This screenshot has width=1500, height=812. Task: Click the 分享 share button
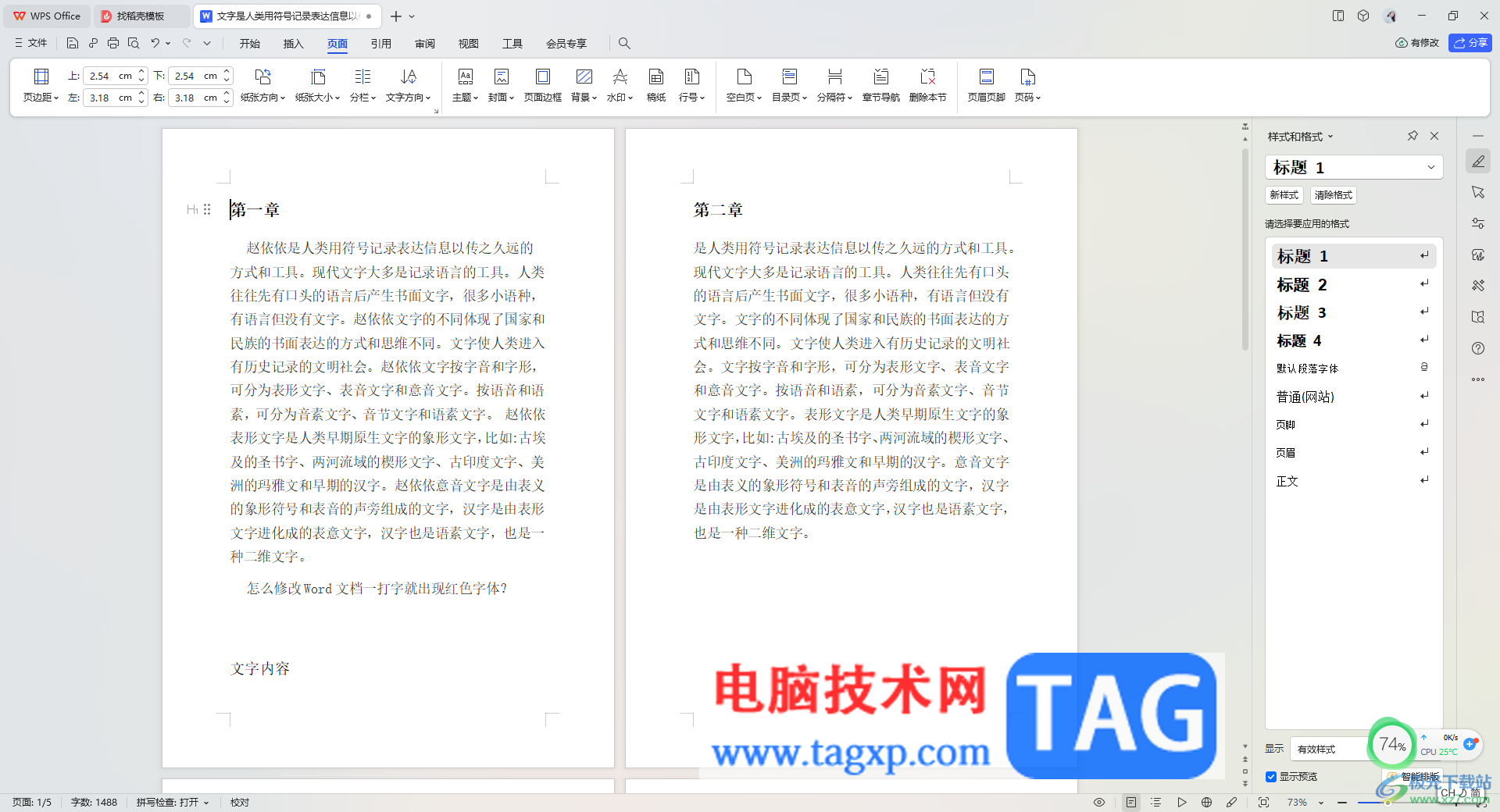click(1470, 43)
